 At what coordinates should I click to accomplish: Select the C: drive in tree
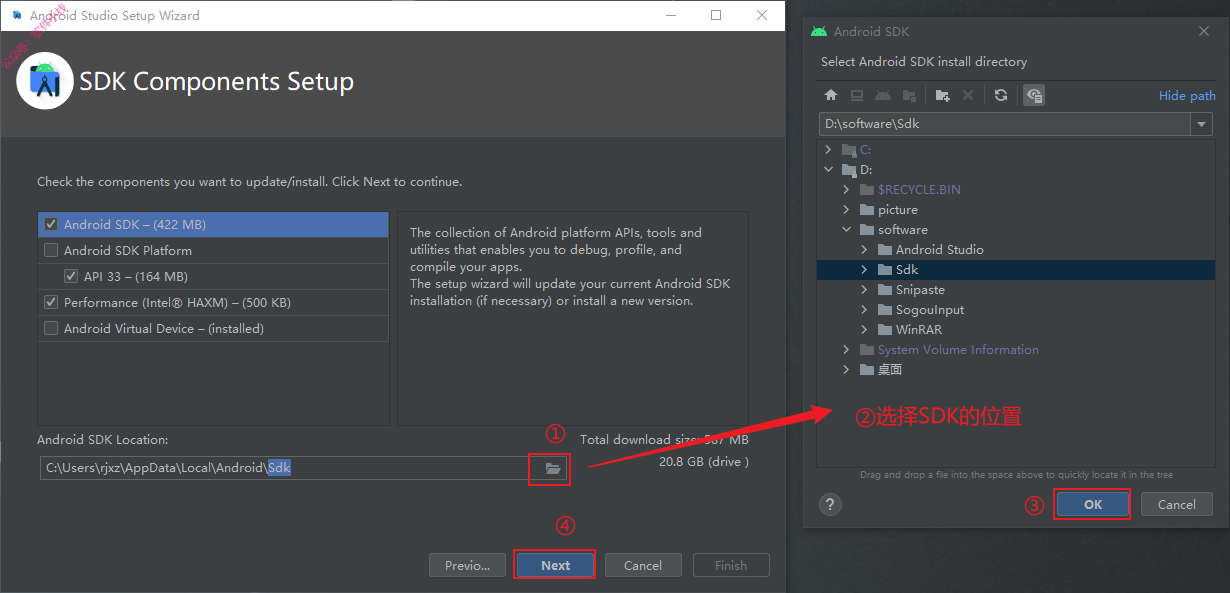click(1014, 150)
